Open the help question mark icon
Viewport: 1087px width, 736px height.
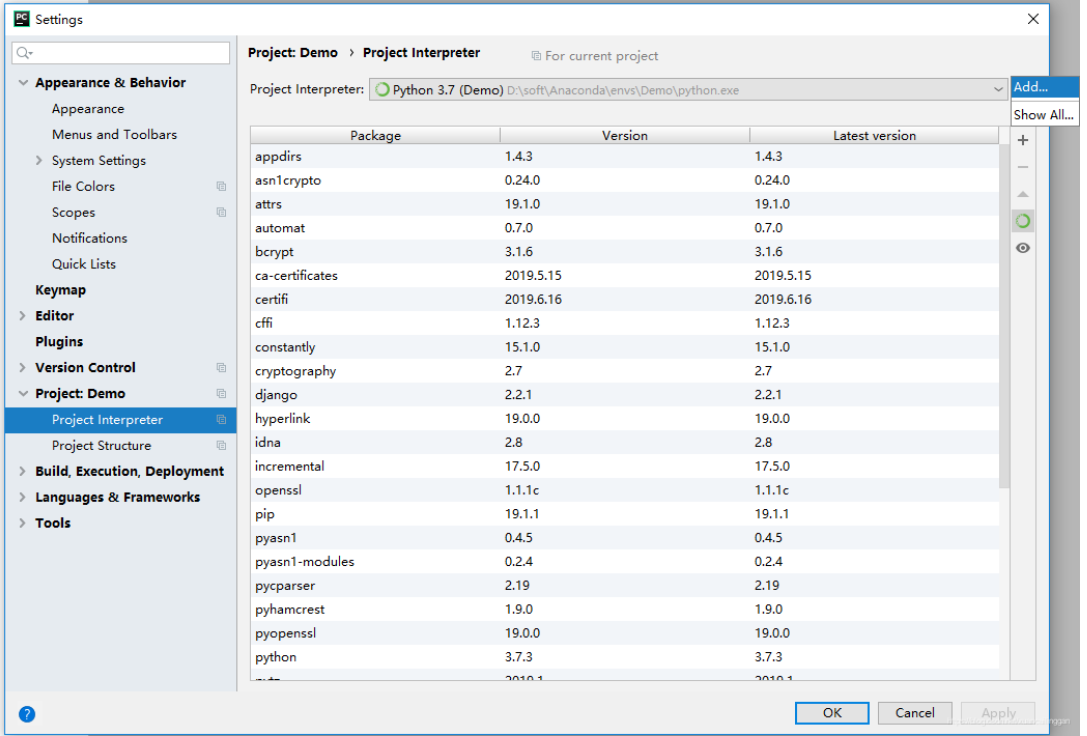point(26,715)
